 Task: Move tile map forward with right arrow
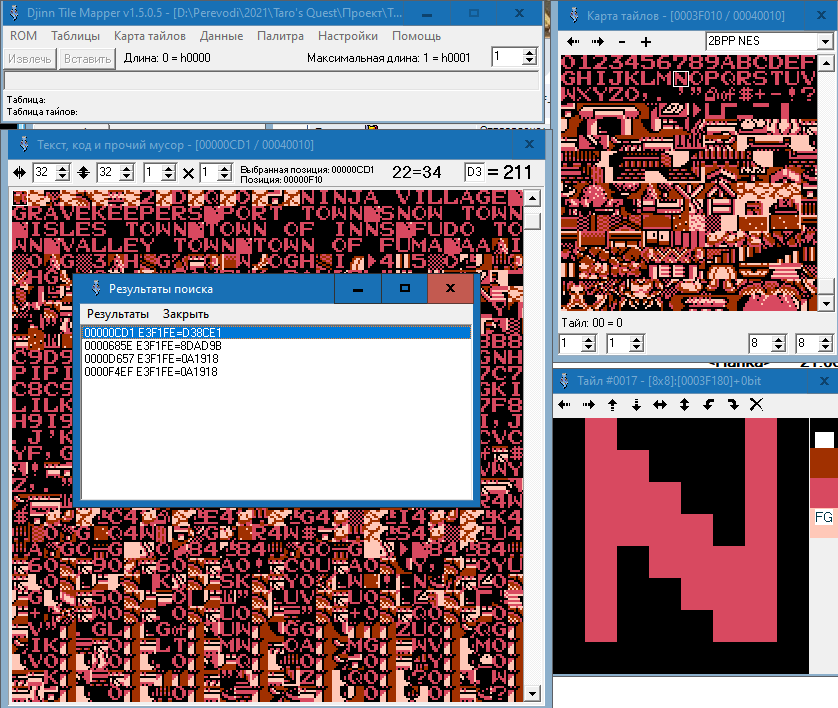598,41
